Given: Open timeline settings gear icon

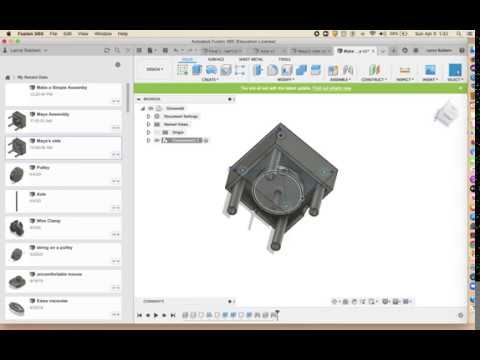Looking at the screenshot, I should (461, 315).
